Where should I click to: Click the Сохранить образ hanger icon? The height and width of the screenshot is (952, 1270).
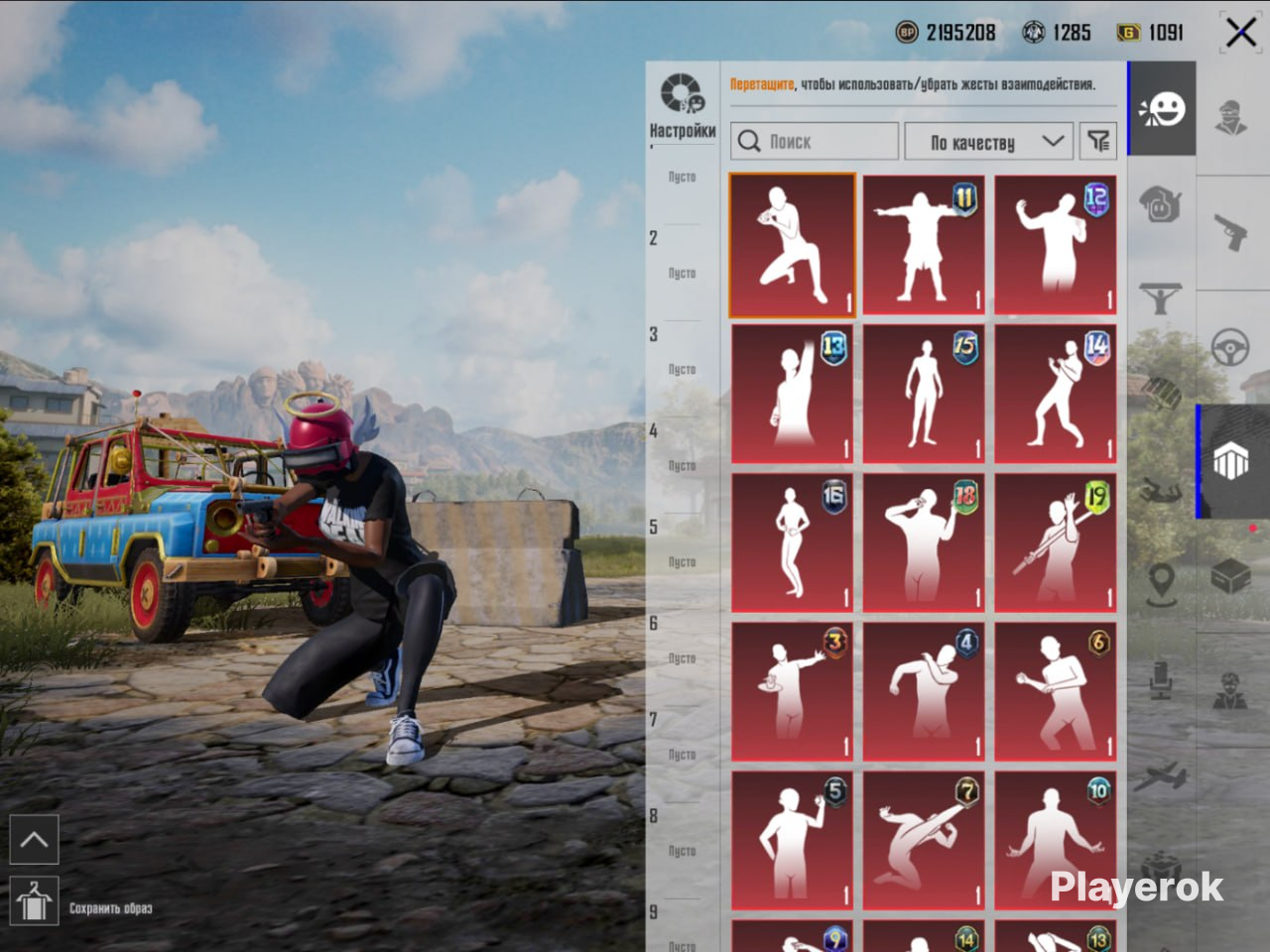[34, 901]
